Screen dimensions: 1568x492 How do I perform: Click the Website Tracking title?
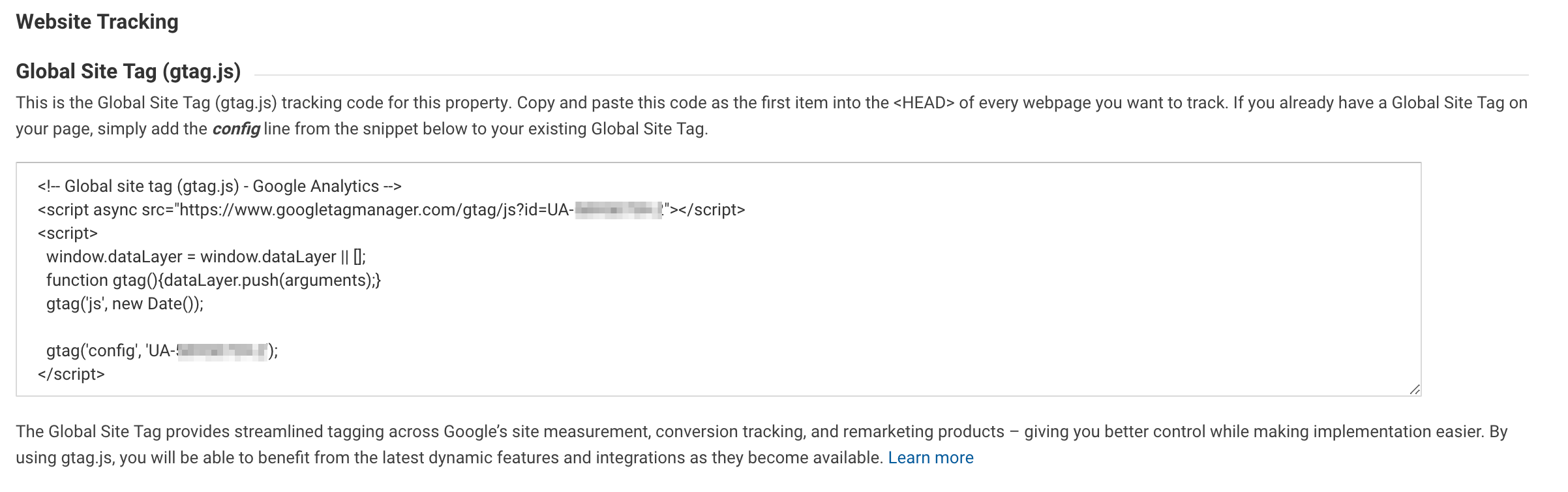click(x=97, y=22)
